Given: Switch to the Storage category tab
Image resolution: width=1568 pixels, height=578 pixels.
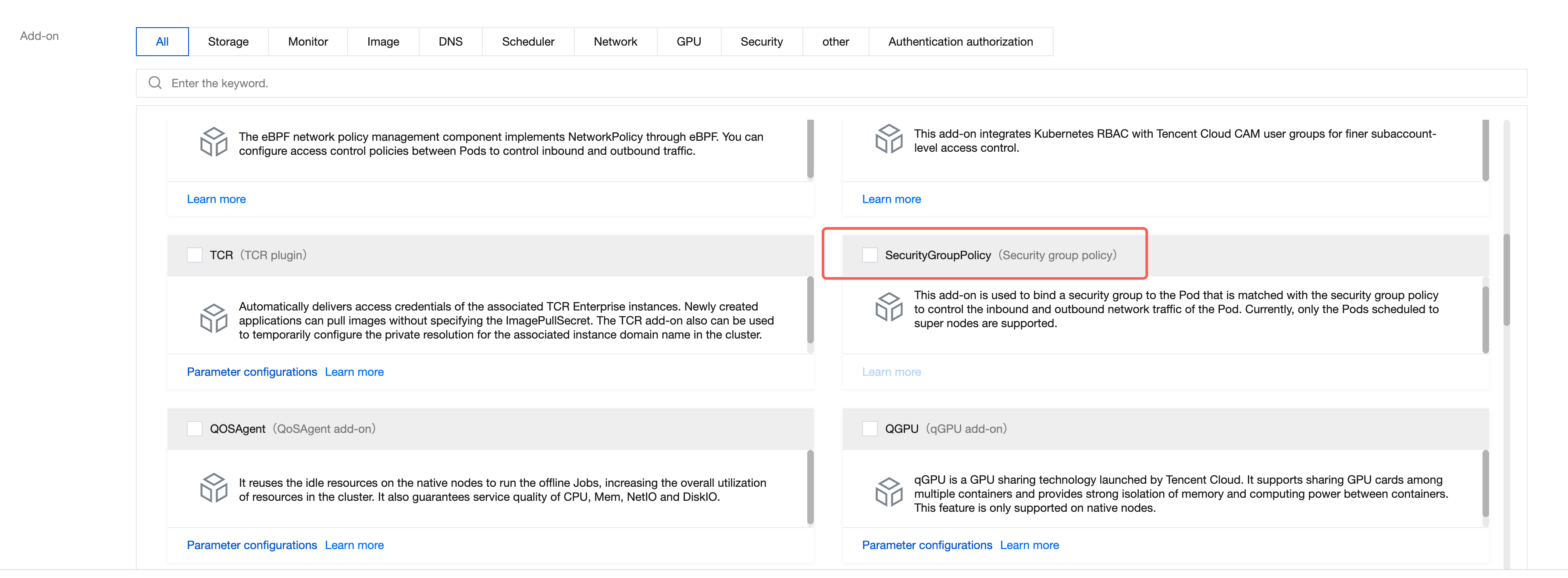Looking at the screenshot, I should click(x=228, y=41).
